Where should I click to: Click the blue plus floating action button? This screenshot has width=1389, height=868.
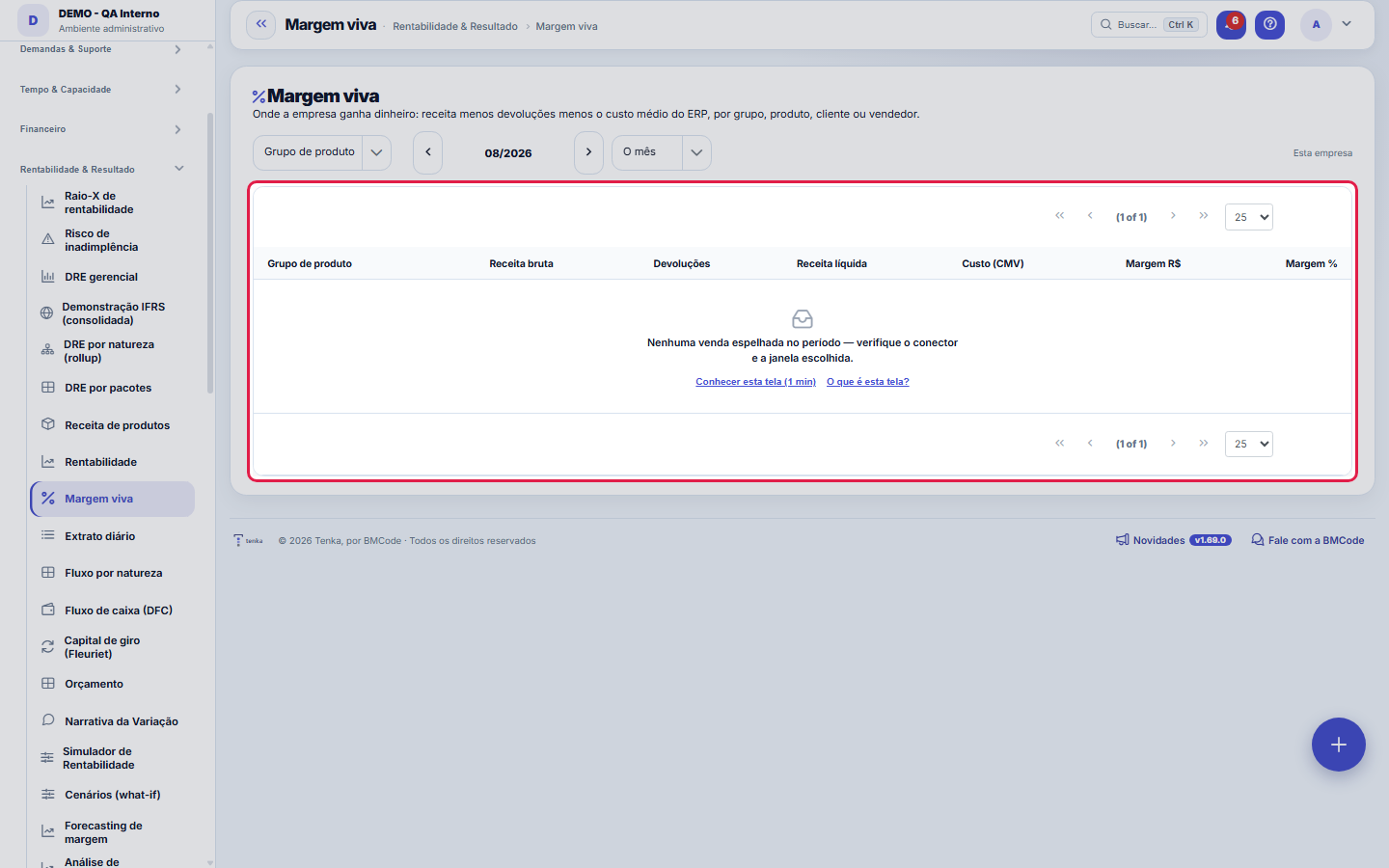click(x=1339, y=745)
